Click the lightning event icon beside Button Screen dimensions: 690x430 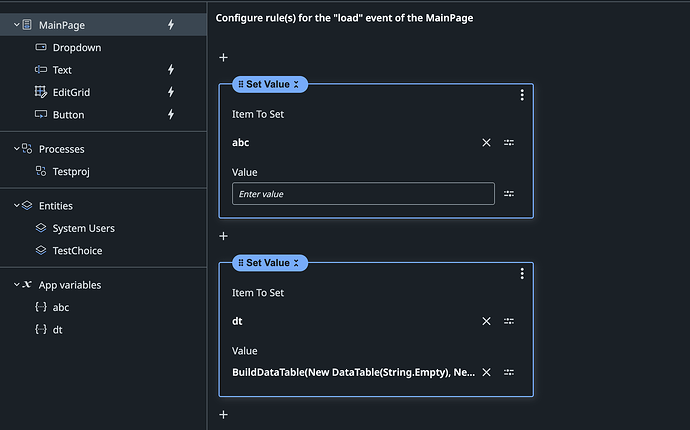pyautogui.click(x=170, y=115)
